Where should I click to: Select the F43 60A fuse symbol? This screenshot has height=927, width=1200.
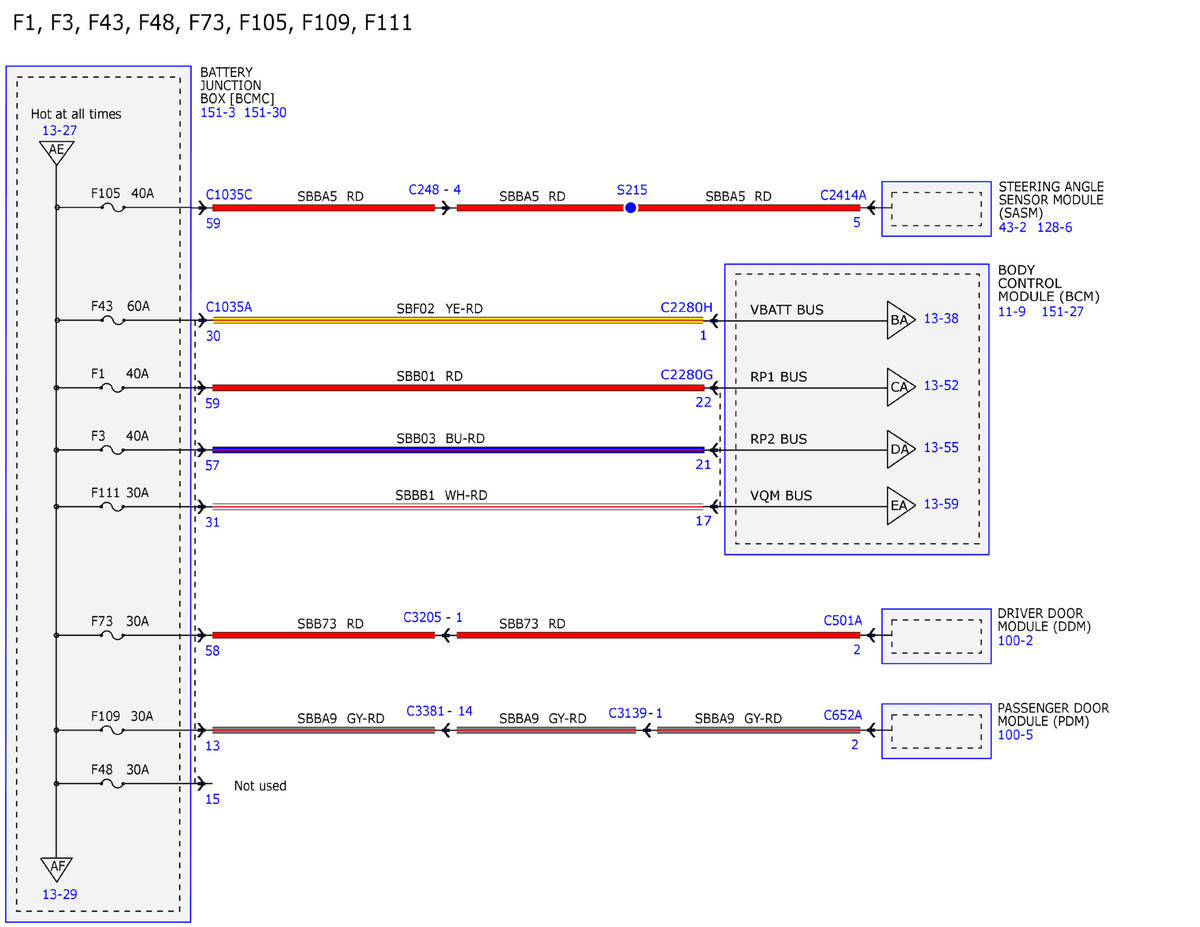114,321
